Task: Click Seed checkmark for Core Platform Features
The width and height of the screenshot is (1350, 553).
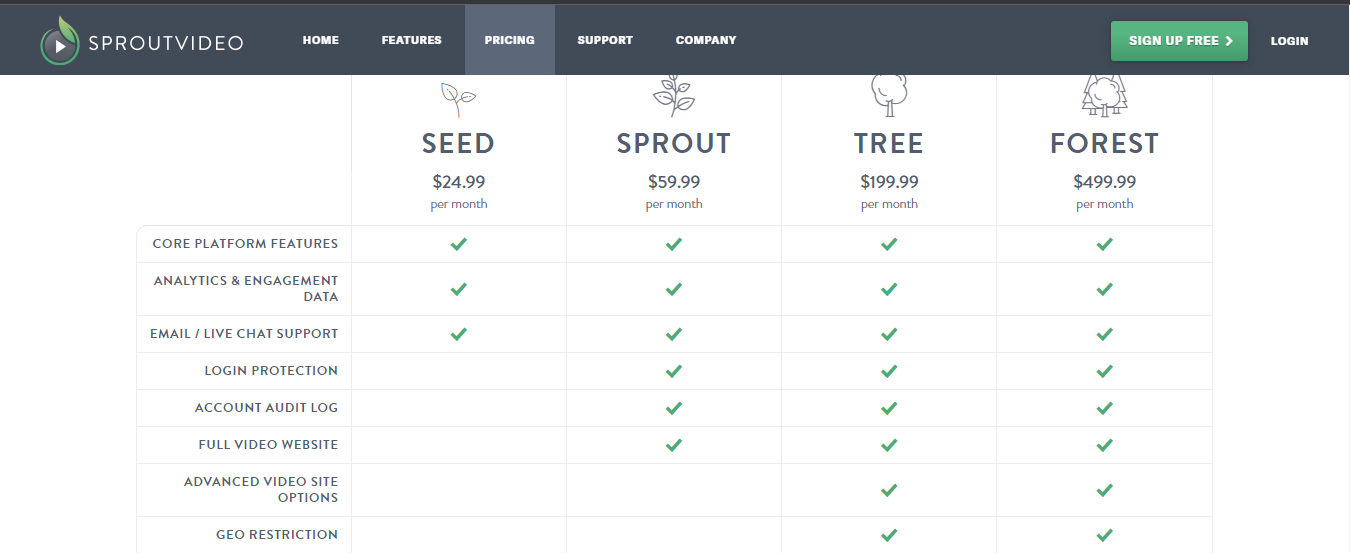Action: (x=458, y=244)
